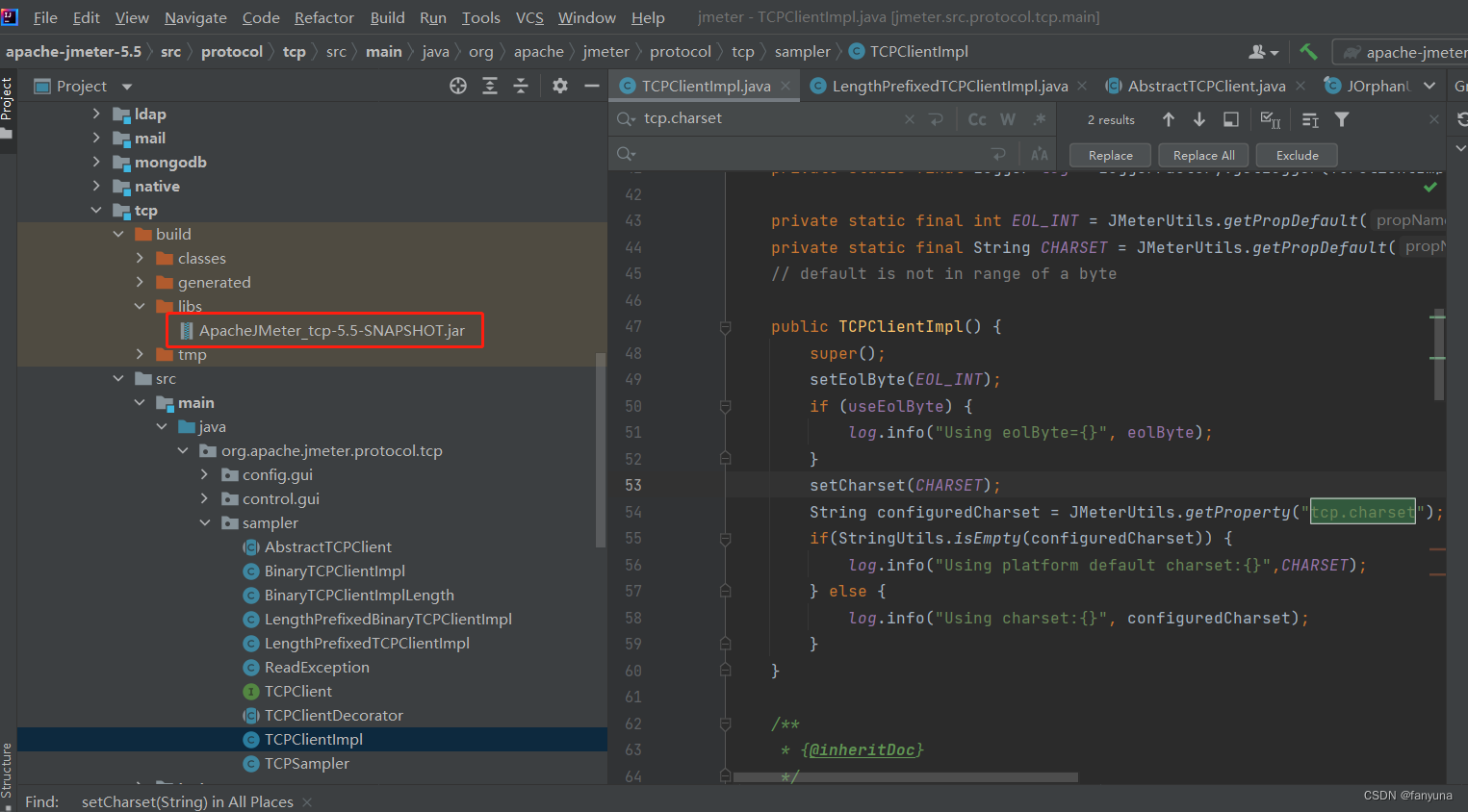1468x812 pixels.
Task: Close the AbstractTCPClient.java tab
Action: (1301, 86)
